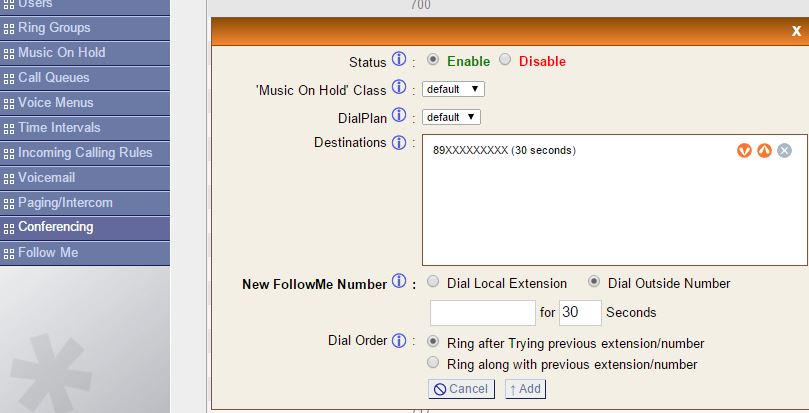The width and height of the screenshot is (809, 413).
Task: Click the Destinations info icon
Action: pos(398,142)
